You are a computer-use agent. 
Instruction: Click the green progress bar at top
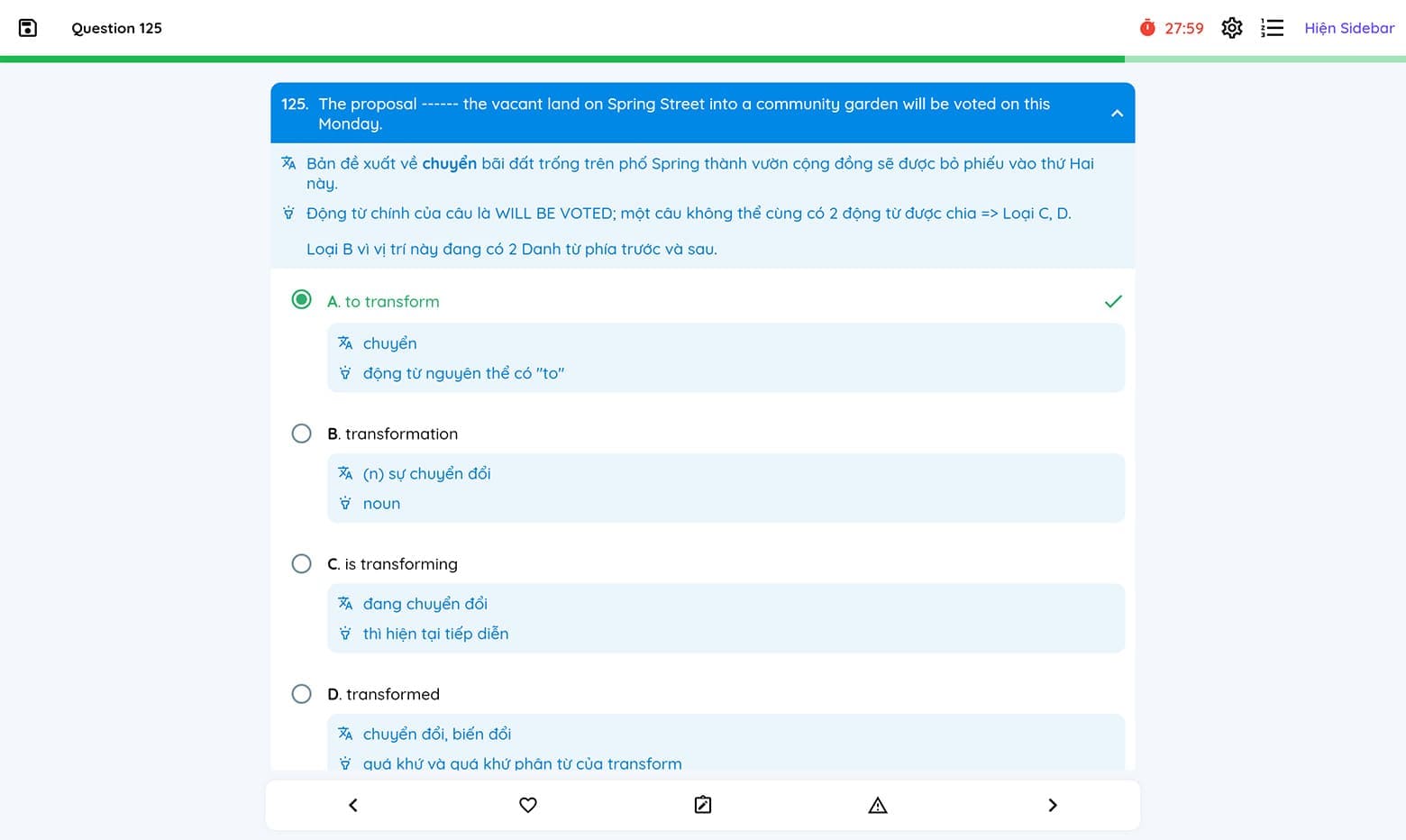click(562, 59)
